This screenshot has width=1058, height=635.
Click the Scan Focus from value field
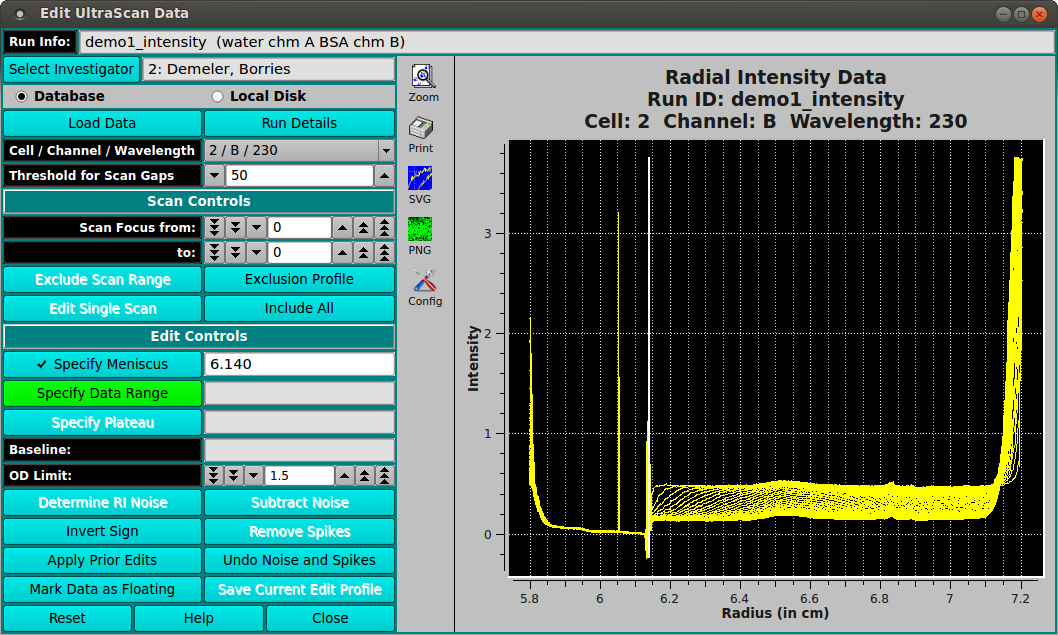click(x=299, y=227)
